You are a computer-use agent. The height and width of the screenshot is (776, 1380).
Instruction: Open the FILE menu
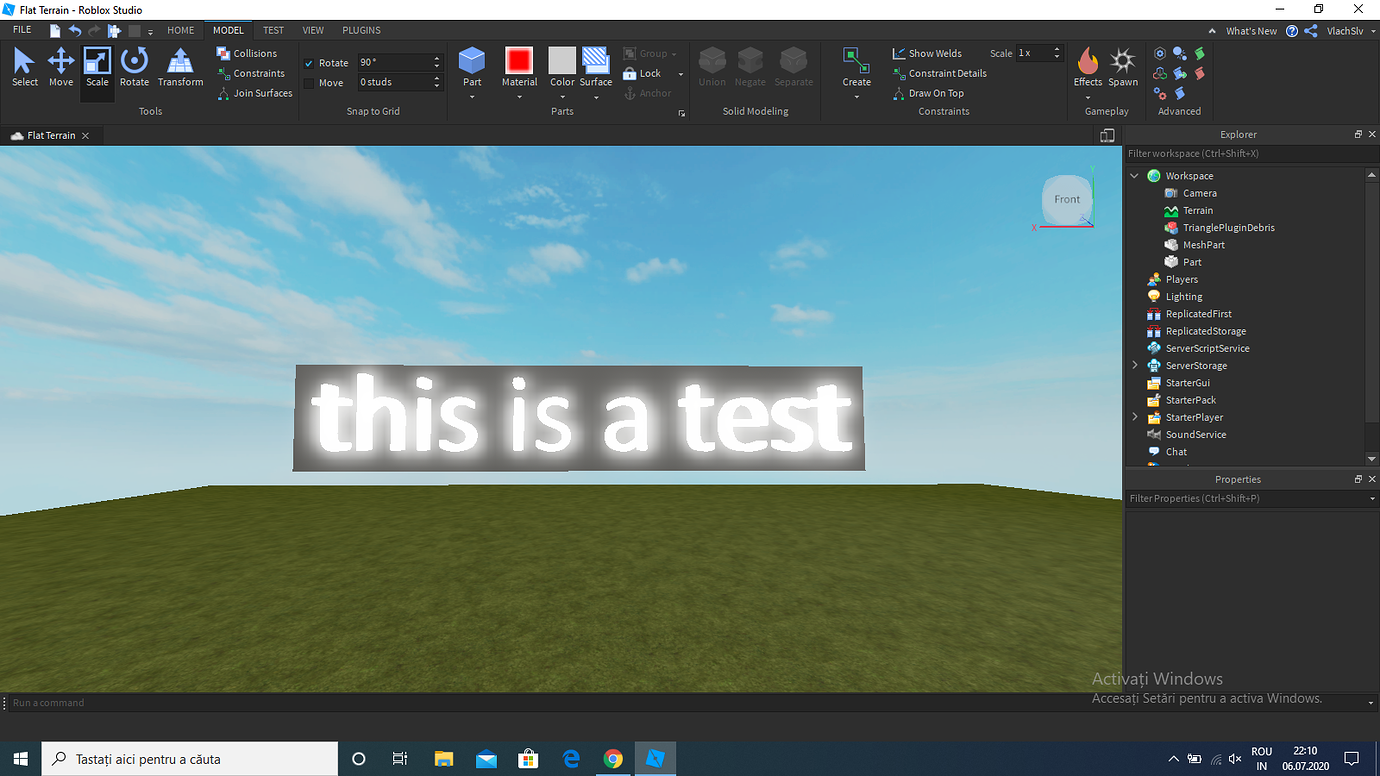(x=21, y=30)
